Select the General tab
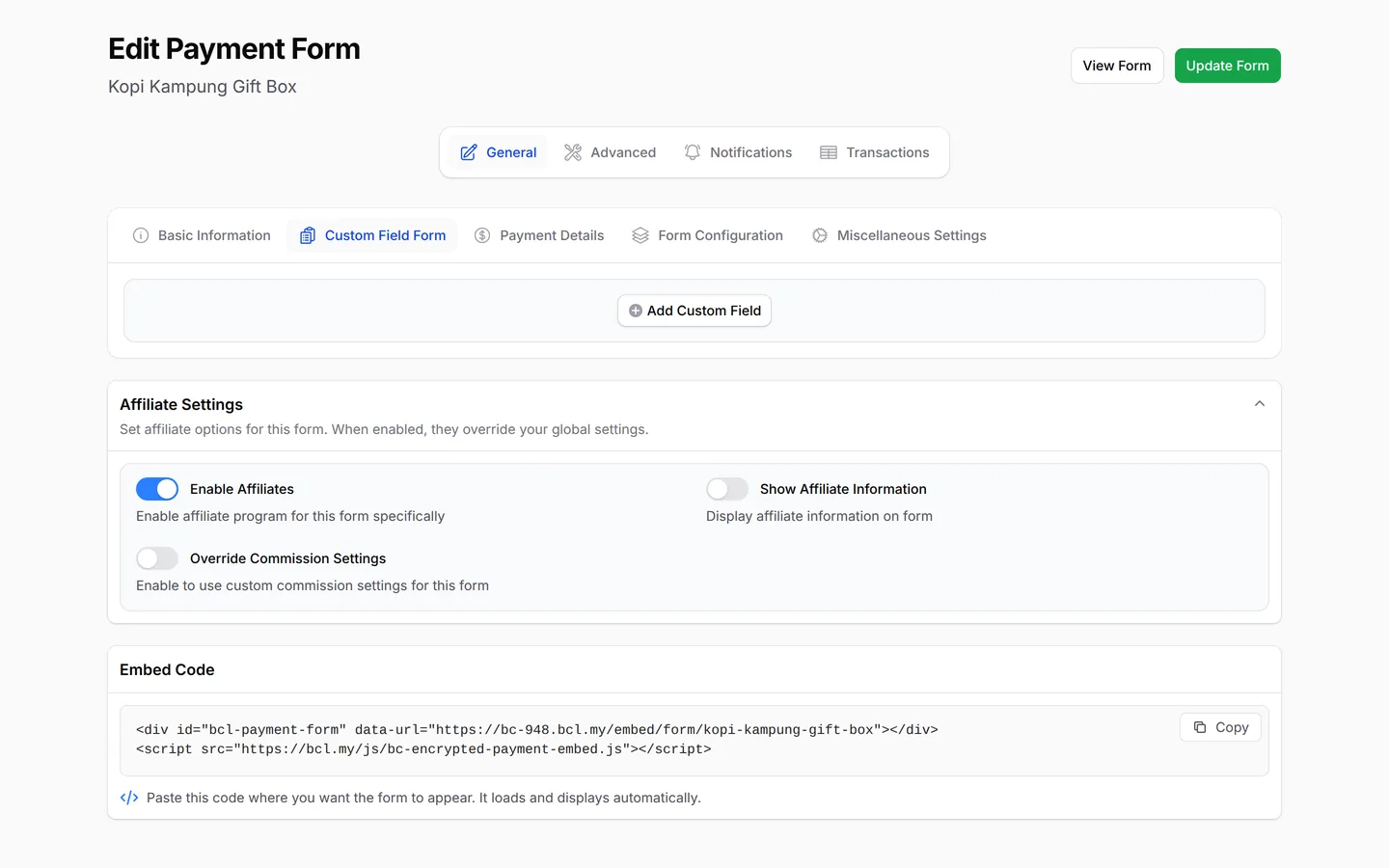 499,152
